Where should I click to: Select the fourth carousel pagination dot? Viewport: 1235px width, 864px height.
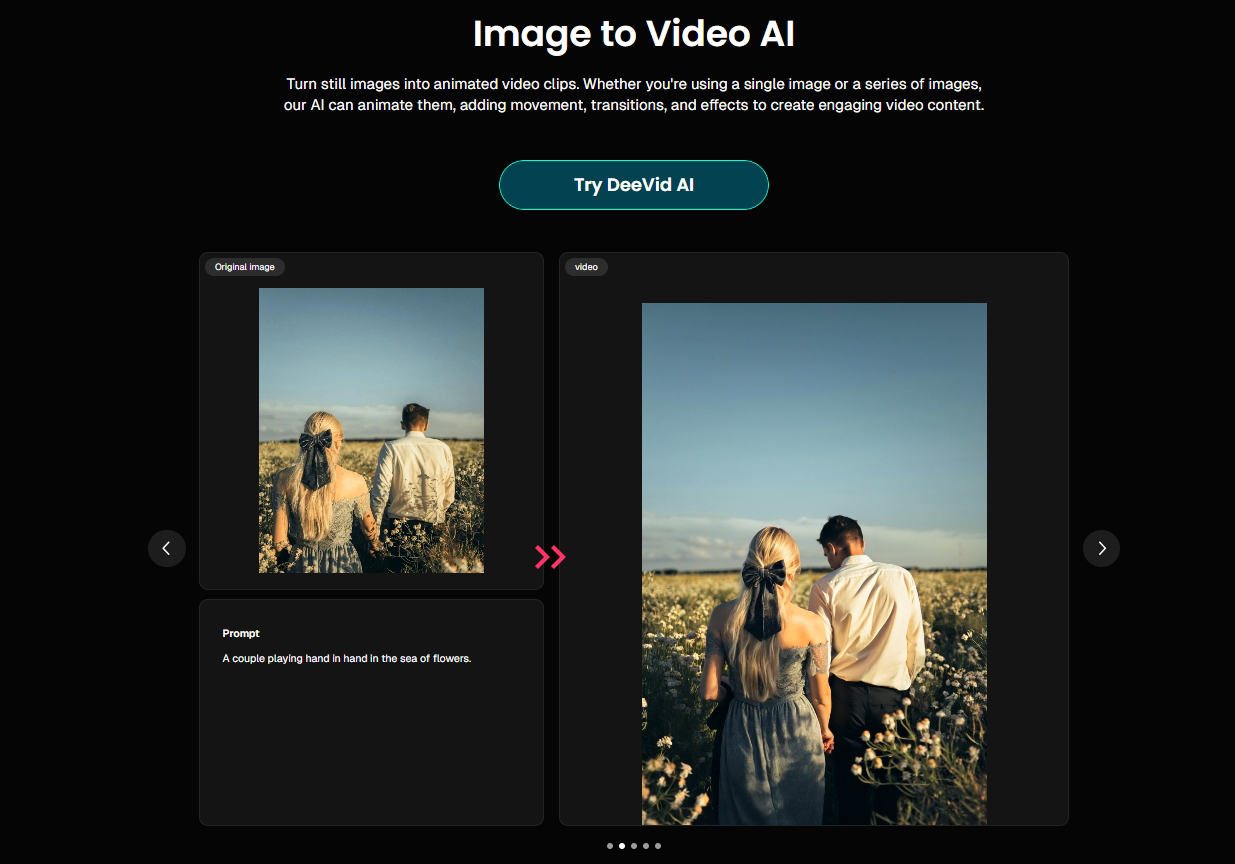(646, 846)
